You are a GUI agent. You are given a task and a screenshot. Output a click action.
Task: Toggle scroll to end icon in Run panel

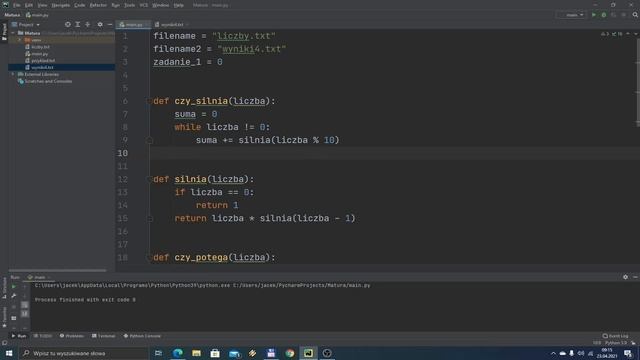coord(24,313)
